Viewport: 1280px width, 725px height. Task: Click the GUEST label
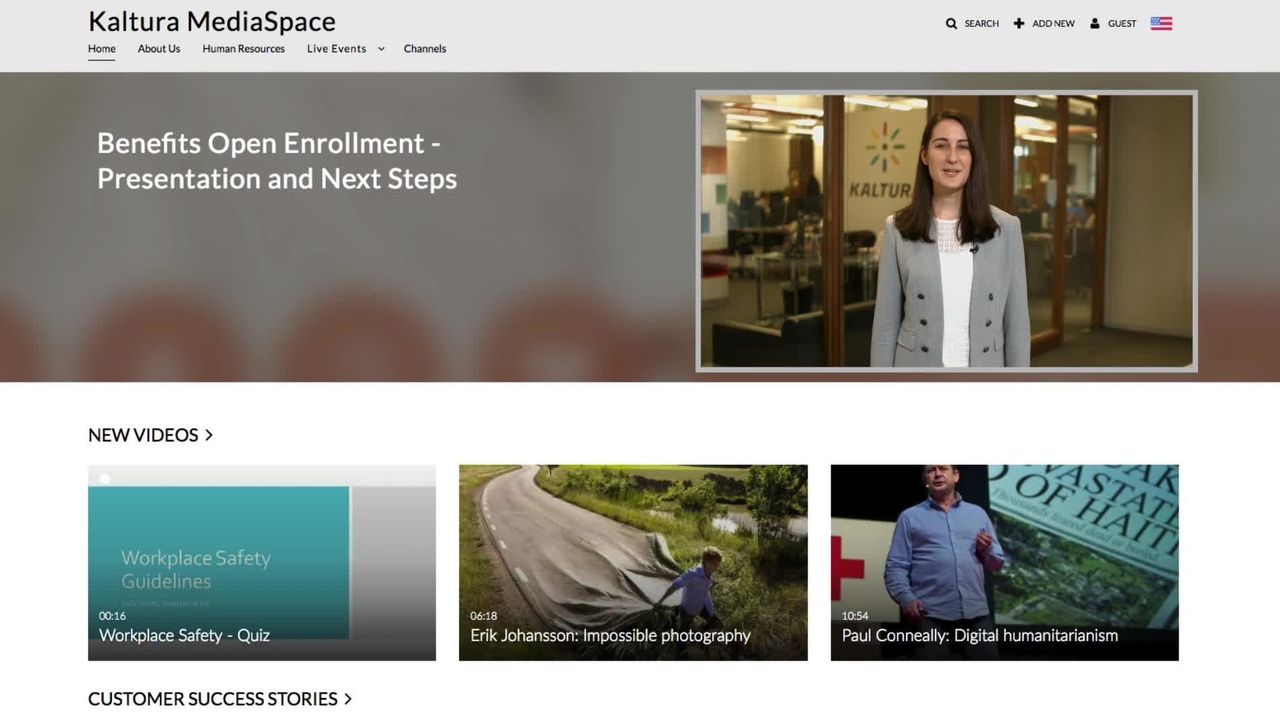tap(1122, 23)
